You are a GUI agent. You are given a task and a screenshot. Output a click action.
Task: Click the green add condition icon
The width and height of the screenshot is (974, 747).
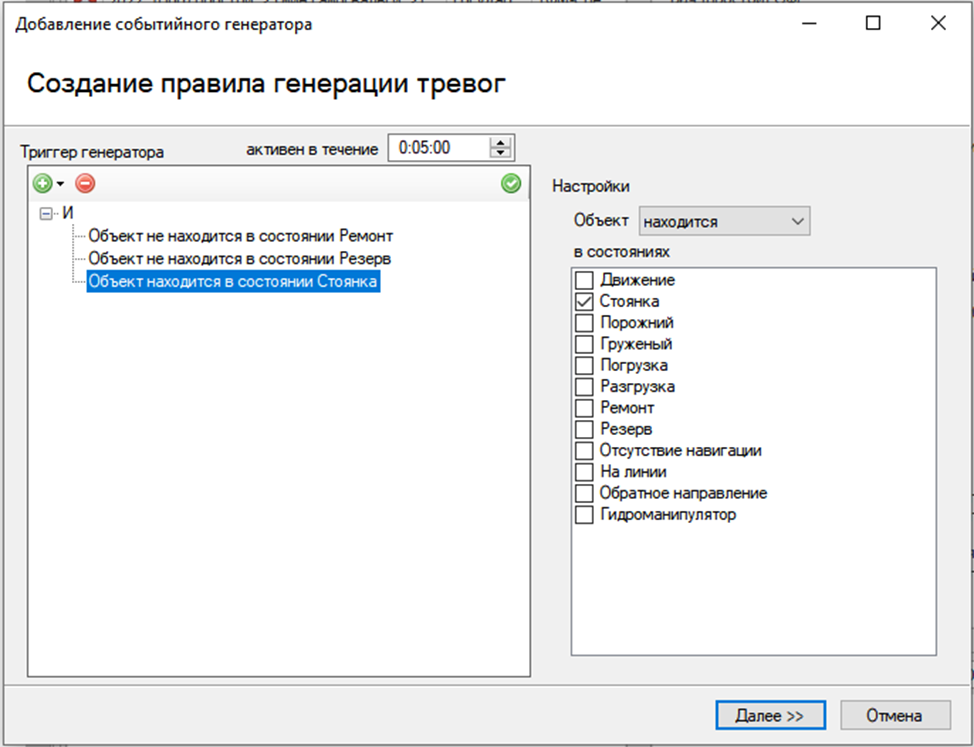[42, 184]
